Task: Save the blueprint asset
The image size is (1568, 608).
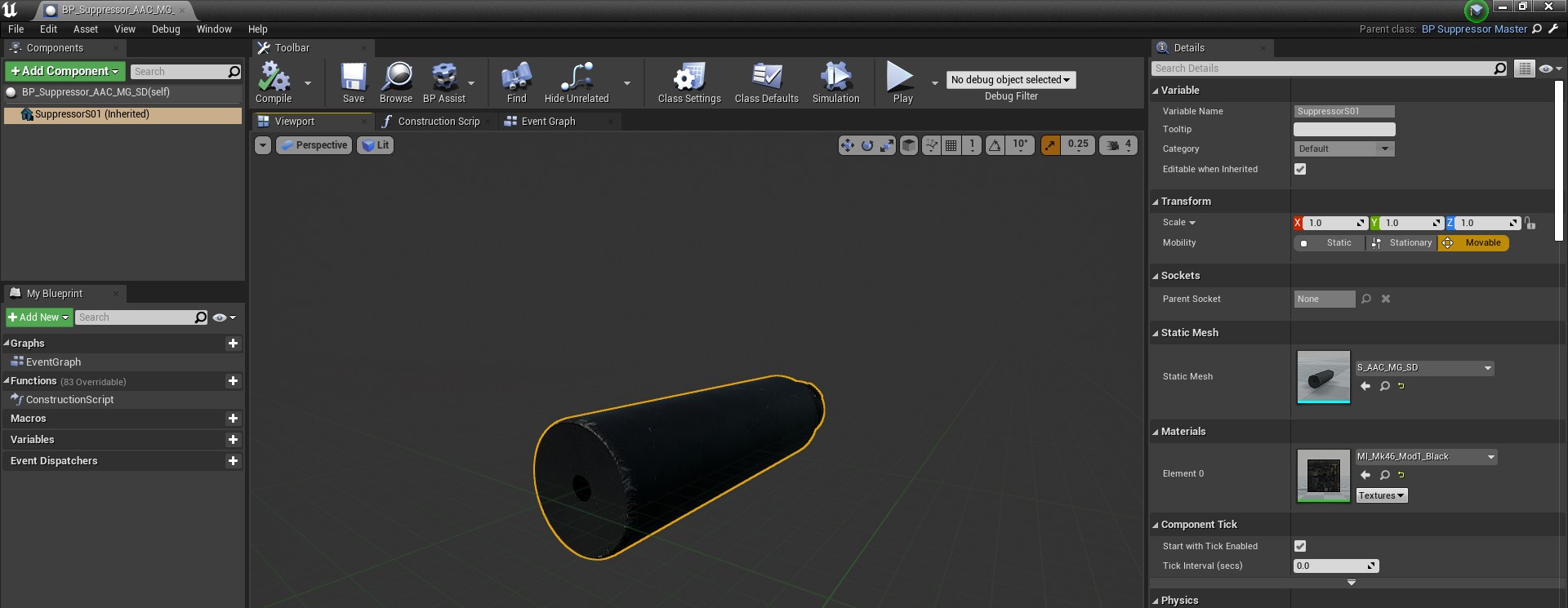Action: pyautogui.click(x=354, y=82)
